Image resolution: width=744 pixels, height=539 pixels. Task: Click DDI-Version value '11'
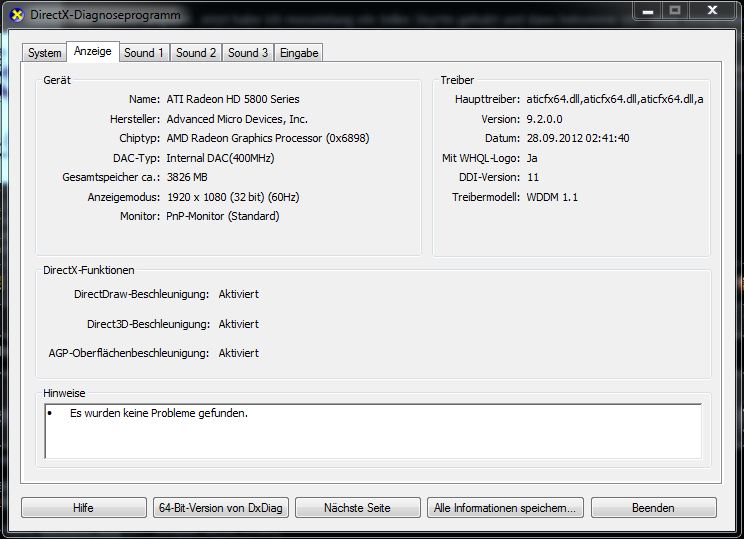[533, 177]
